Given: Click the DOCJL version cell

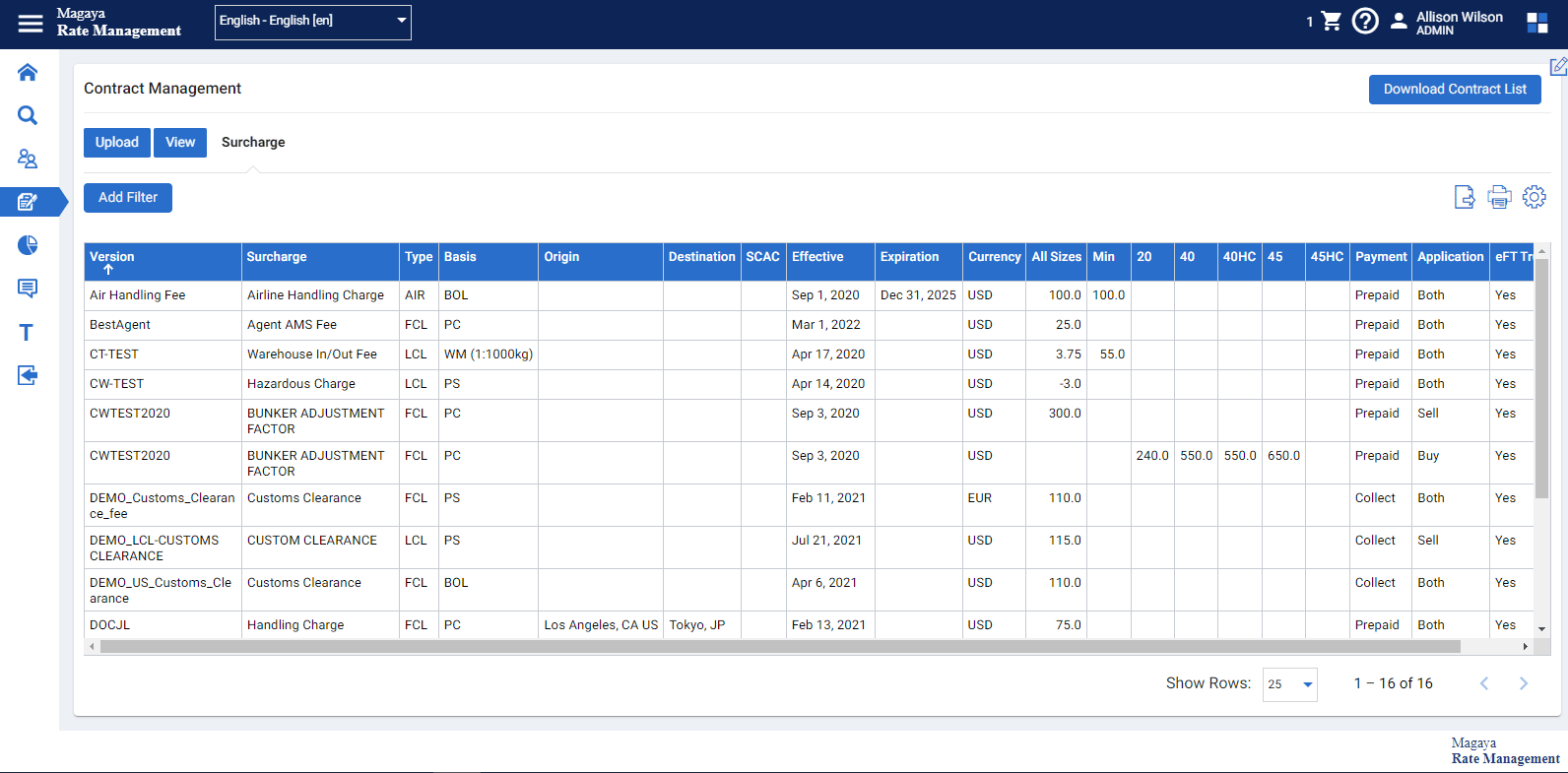Looking at the screenshot, I should [x=163, y=625].
